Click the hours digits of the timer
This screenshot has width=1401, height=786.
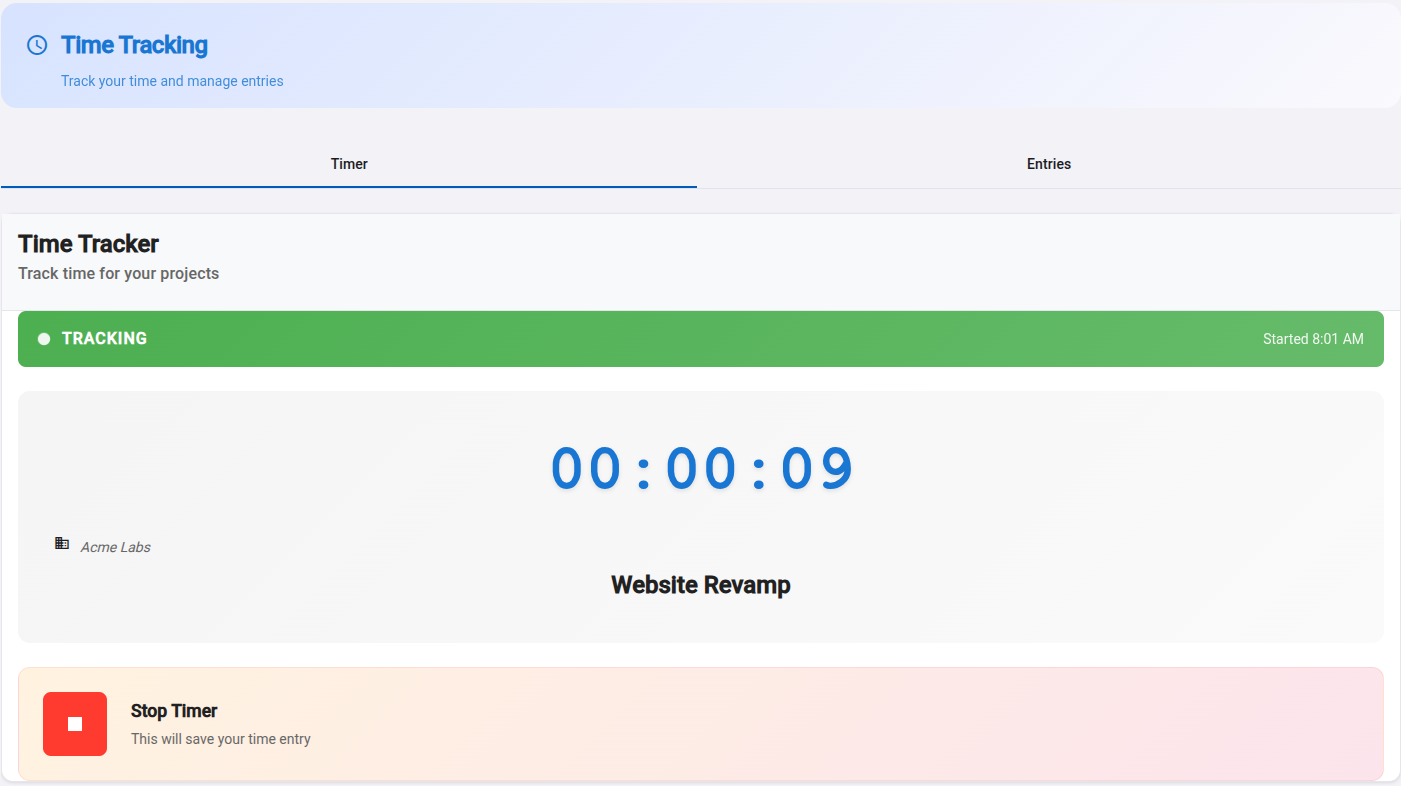pos(586,468)
